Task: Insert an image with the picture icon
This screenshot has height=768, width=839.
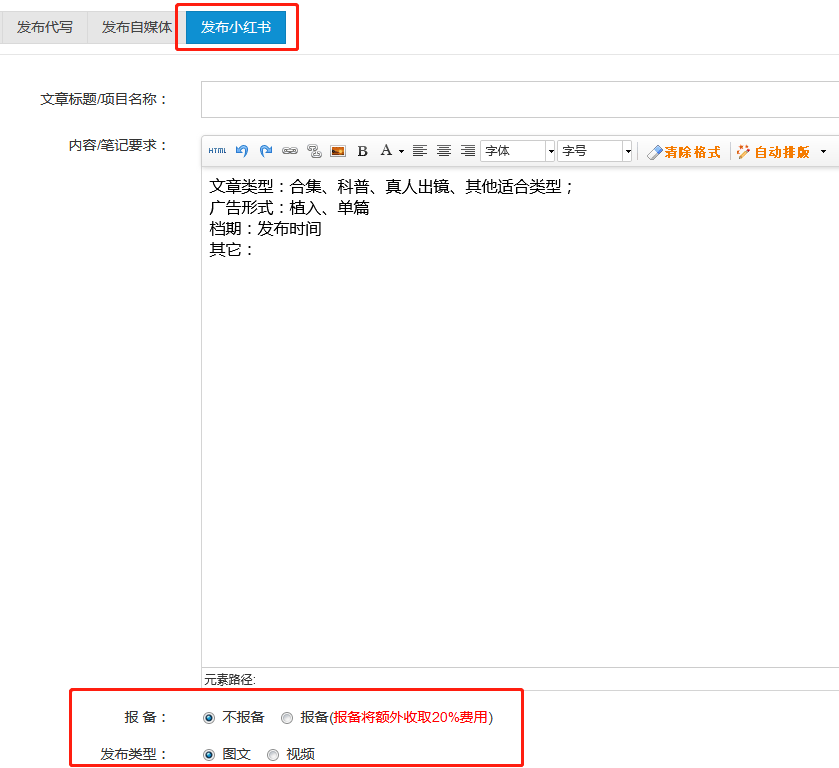Action: [x=338, y=151]
